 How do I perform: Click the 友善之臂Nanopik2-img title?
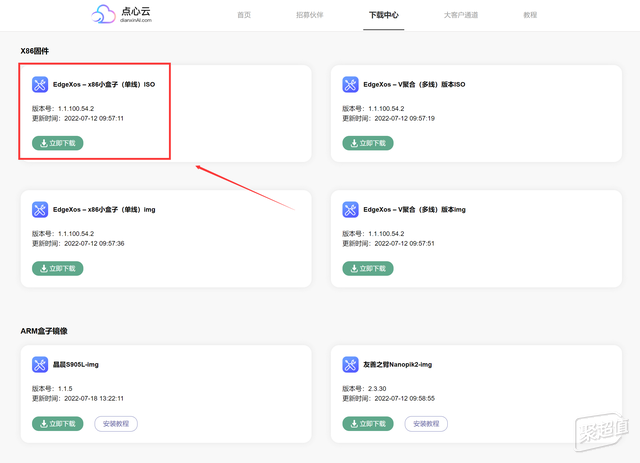pos(398,365)
